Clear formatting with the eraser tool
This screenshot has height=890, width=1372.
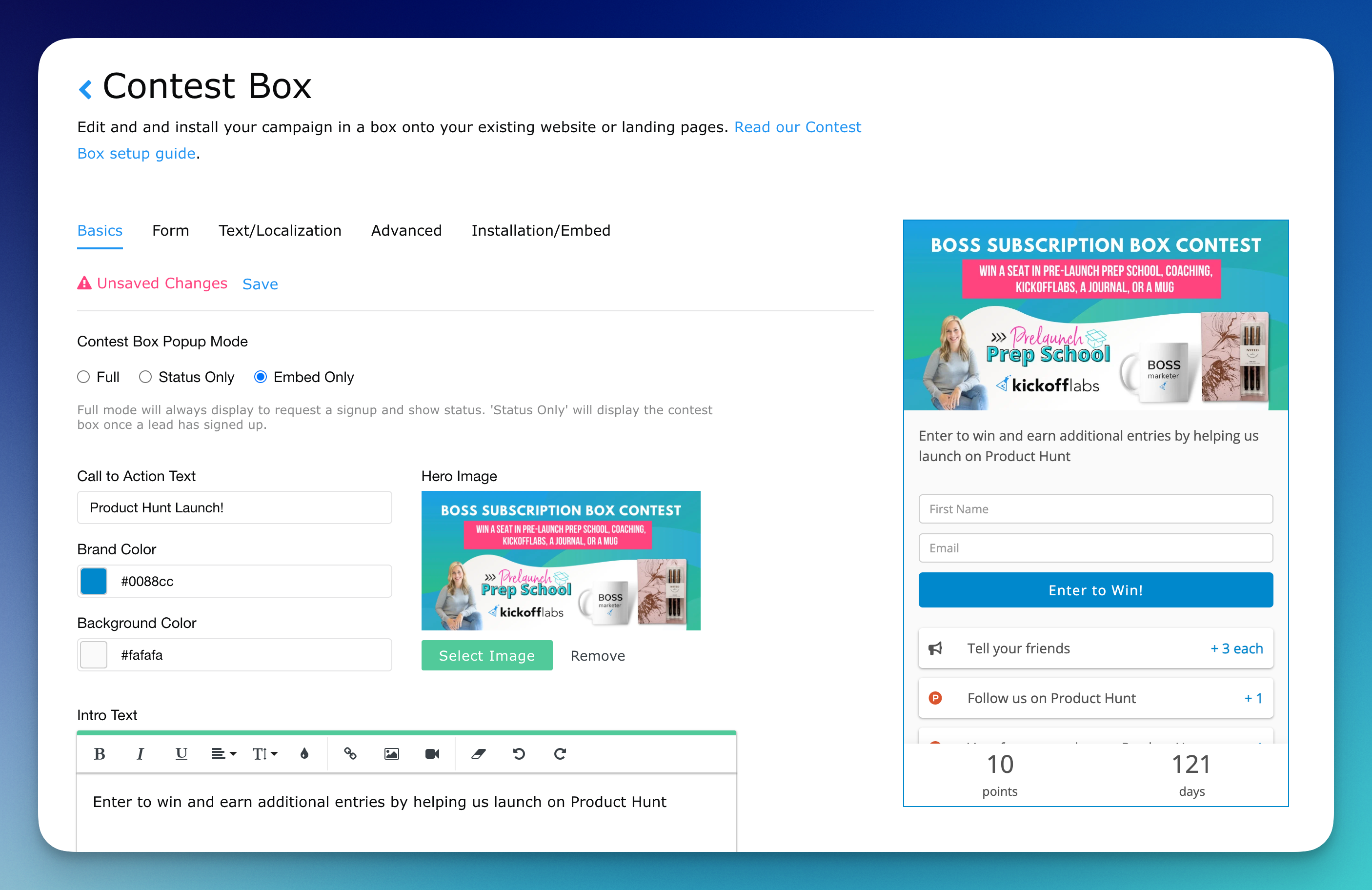(477, 754)
